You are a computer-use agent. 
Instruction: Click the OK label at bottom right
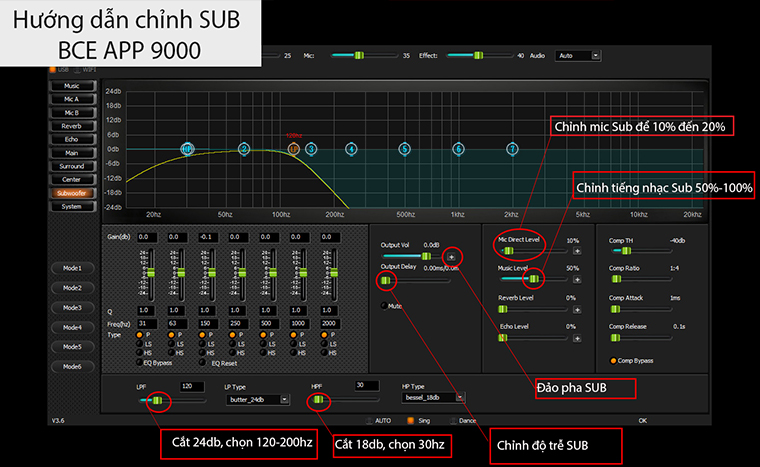pyautogui.click(x=643, y=420)
